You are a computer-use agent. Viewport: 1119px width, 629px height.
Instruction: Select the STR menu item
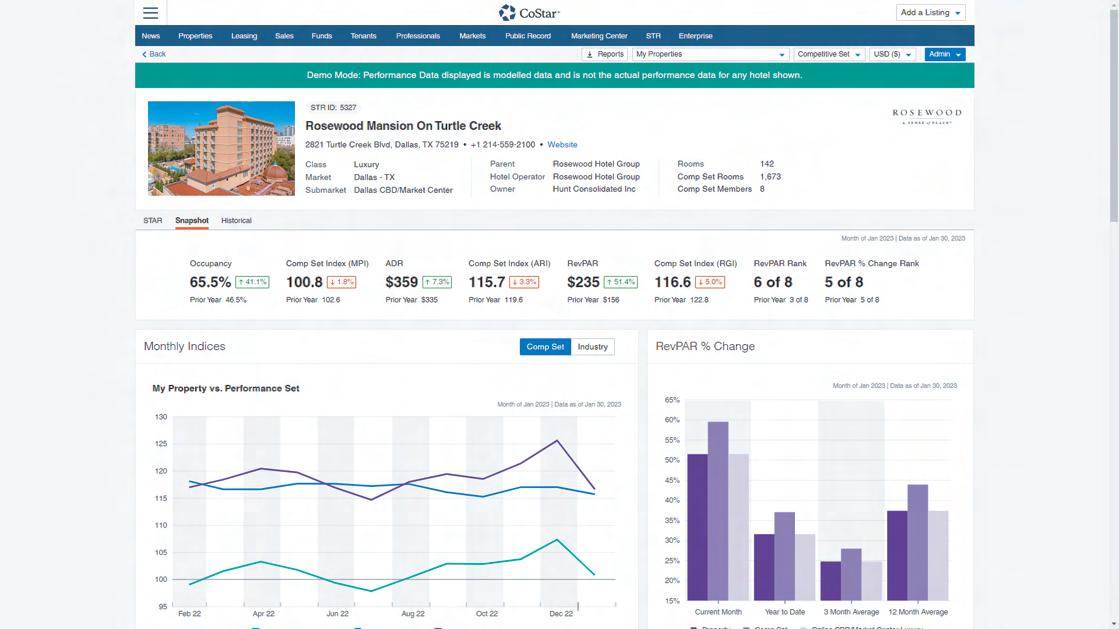click(653, 36)
